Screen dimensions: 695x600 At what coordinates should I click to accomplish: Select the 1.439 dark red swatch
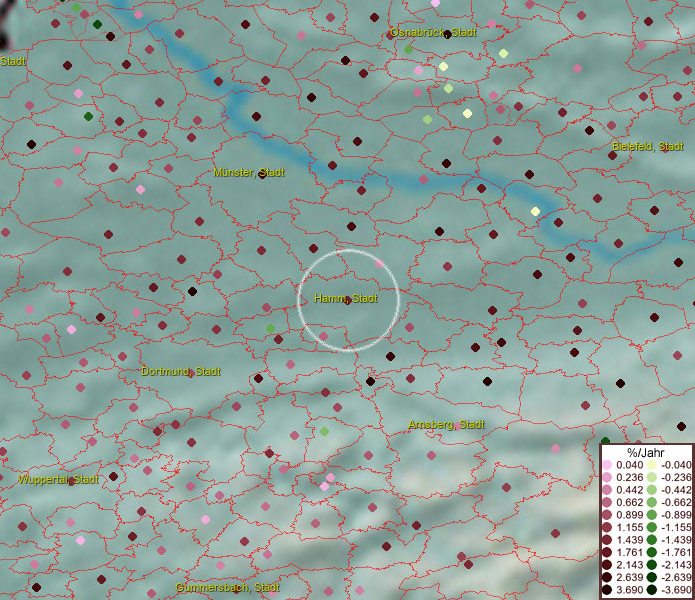(607, 540)
